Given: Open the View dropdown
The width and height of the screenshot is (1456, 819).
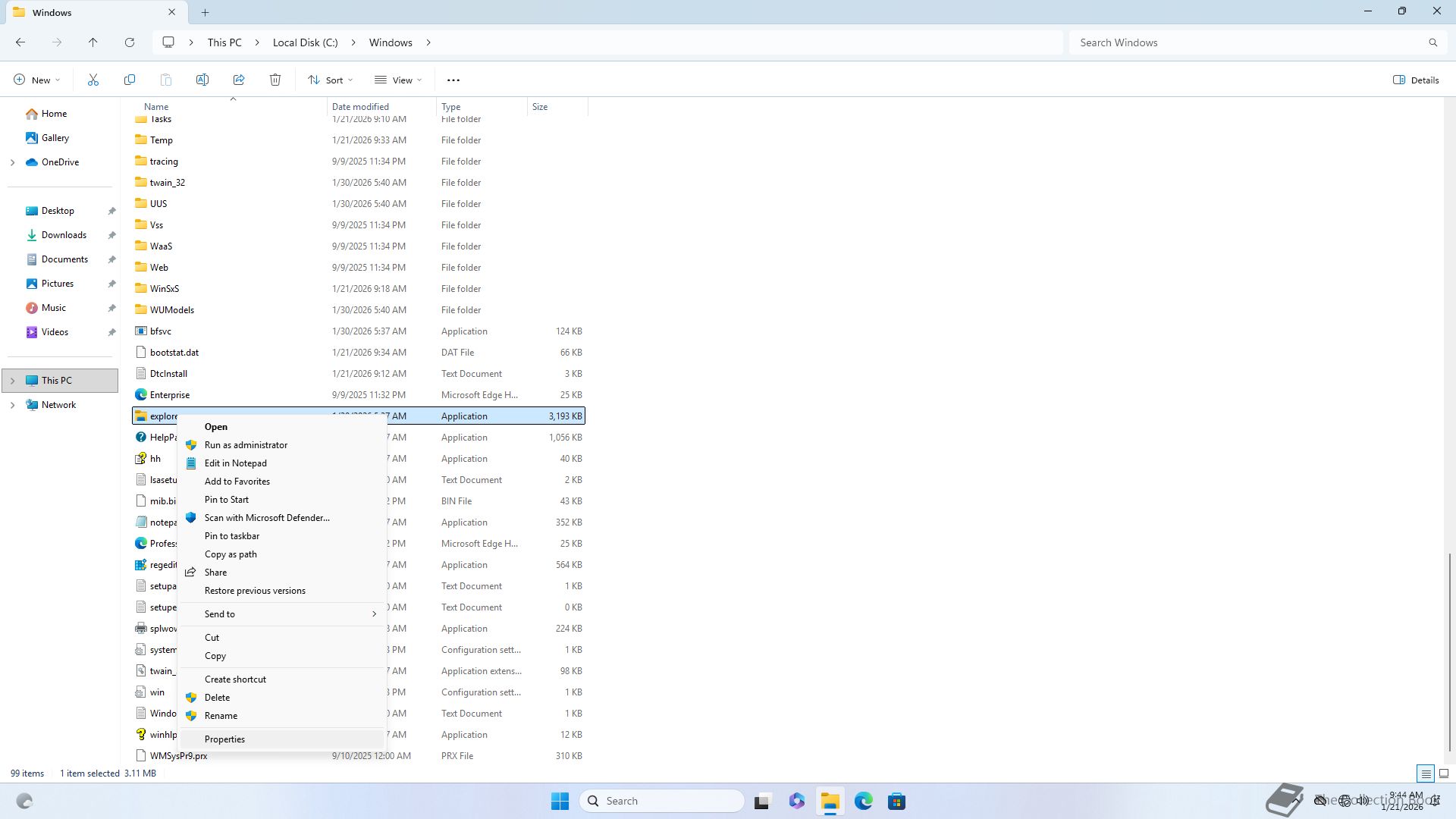Looking at the screenshot, I should tap(398, 80).
